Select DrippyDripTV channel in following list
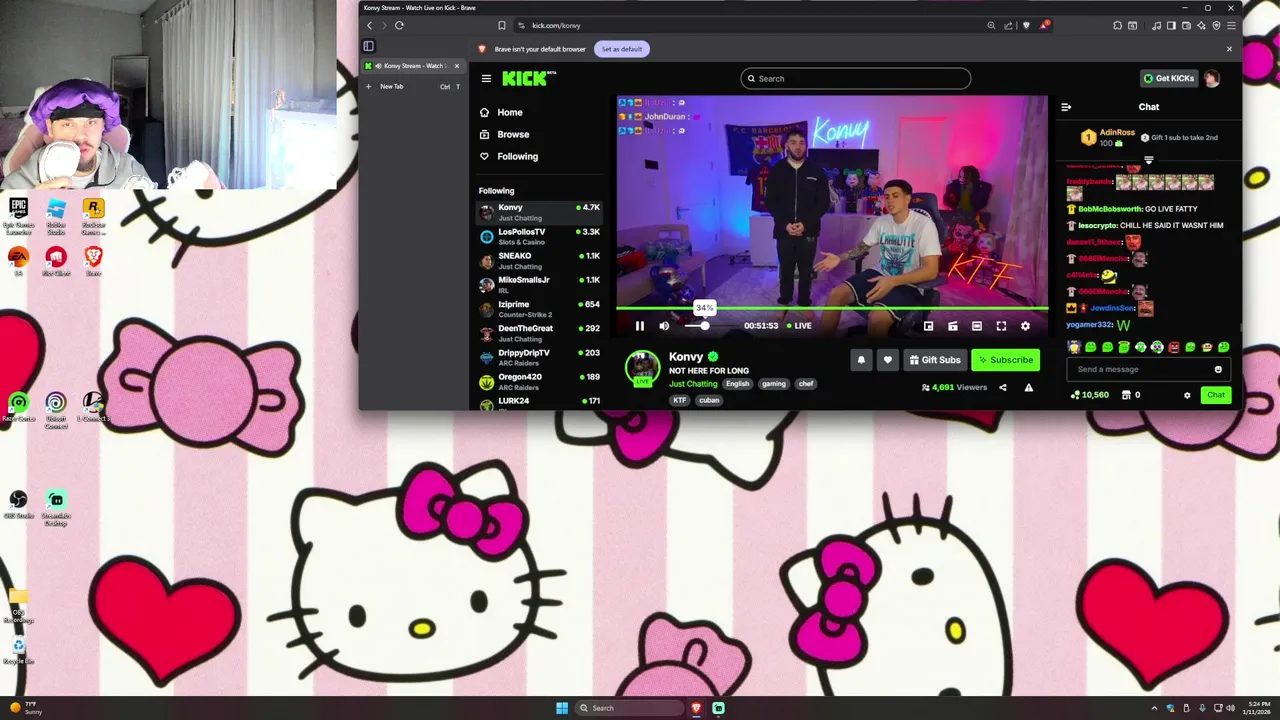 tap(539, 358)
